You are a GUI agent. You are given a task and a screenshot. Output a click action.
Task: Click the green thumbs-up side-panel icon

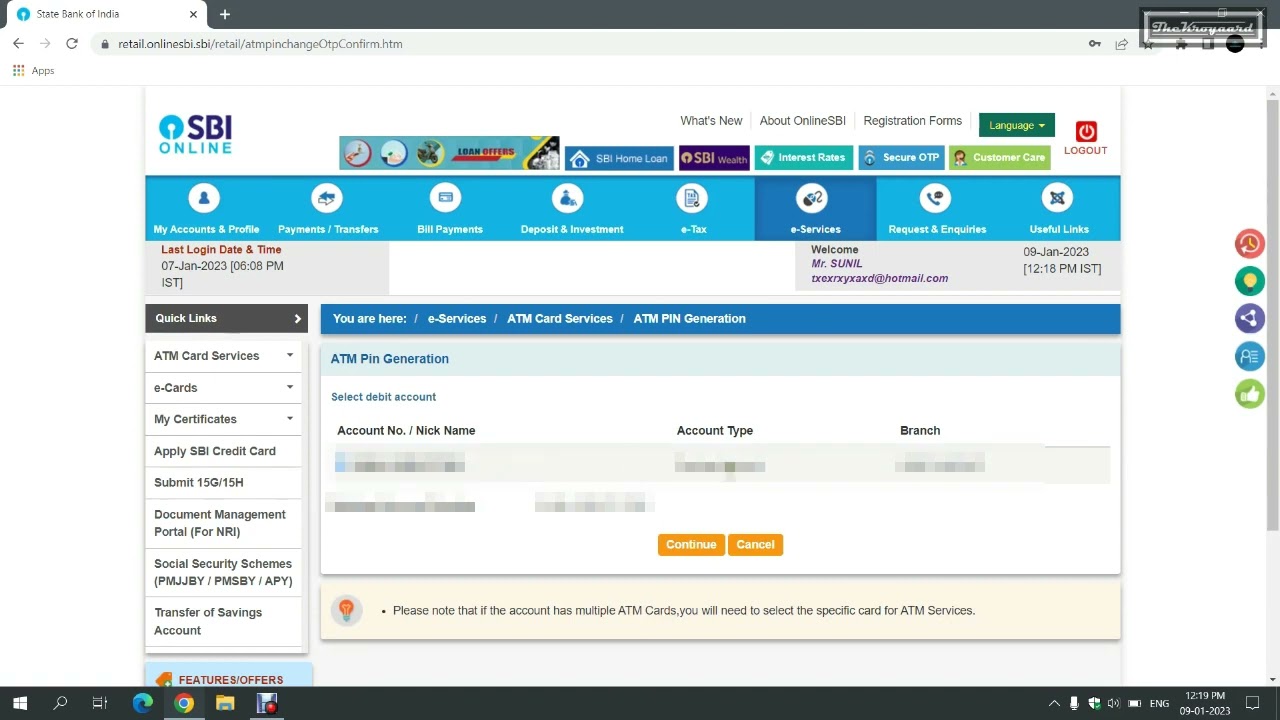(x=1249, y=394)
